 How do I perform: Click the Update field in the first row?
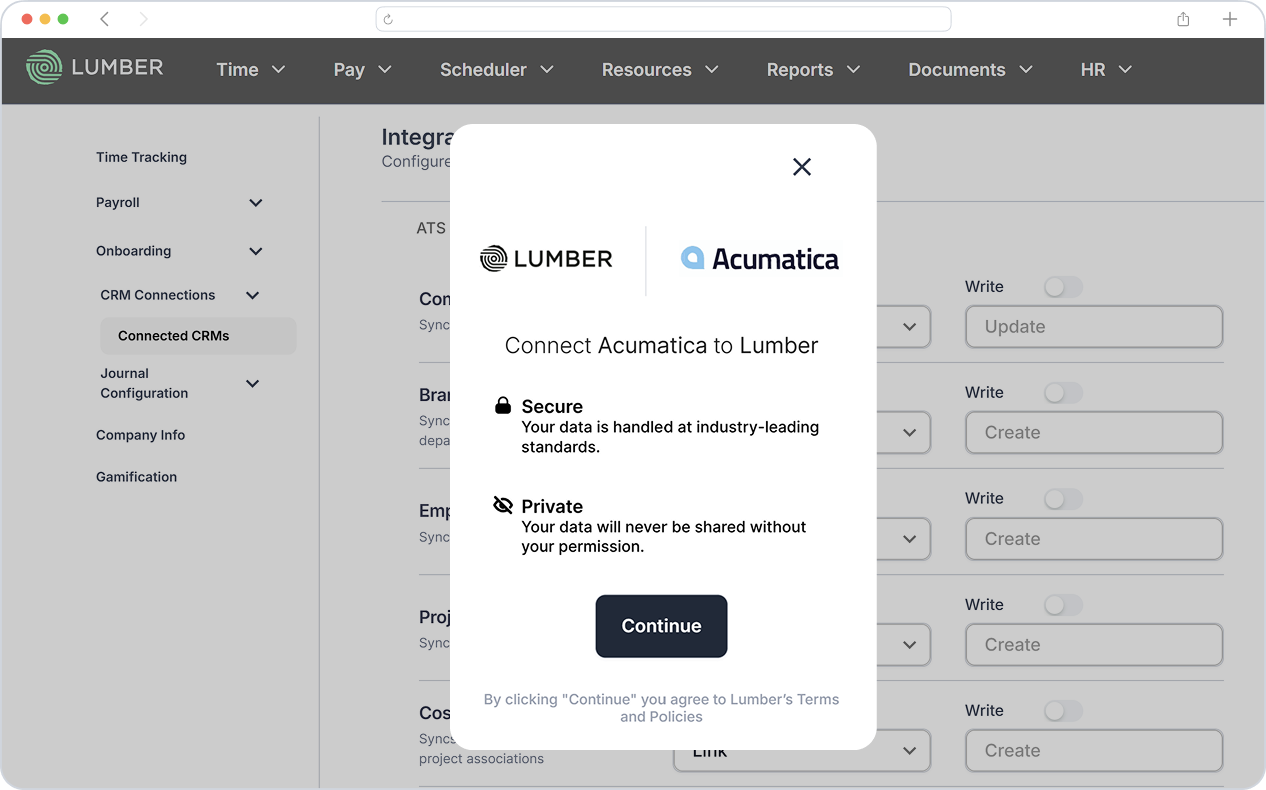[x=1094, y=327]
